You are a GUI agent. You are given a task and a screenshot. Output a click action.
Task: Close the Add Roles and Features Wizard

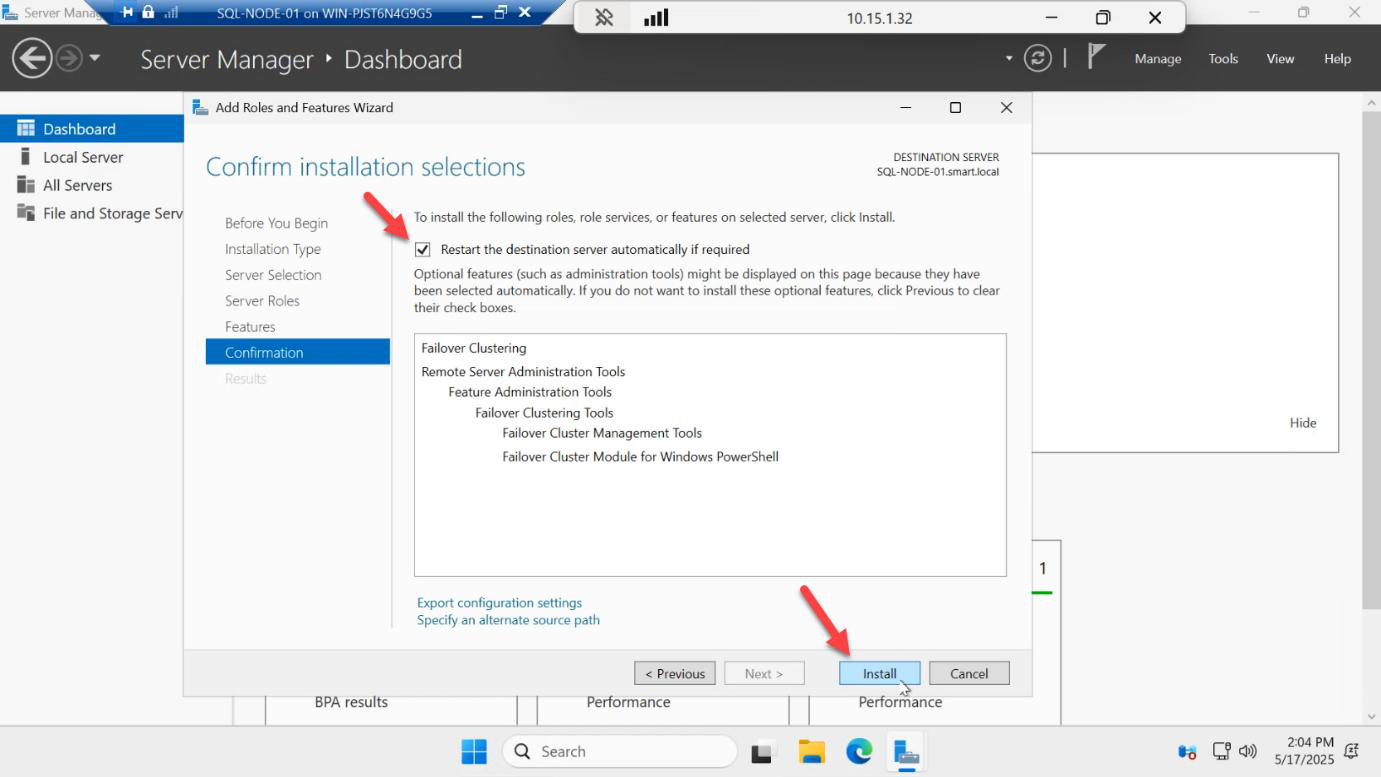tap(1006, 108)
